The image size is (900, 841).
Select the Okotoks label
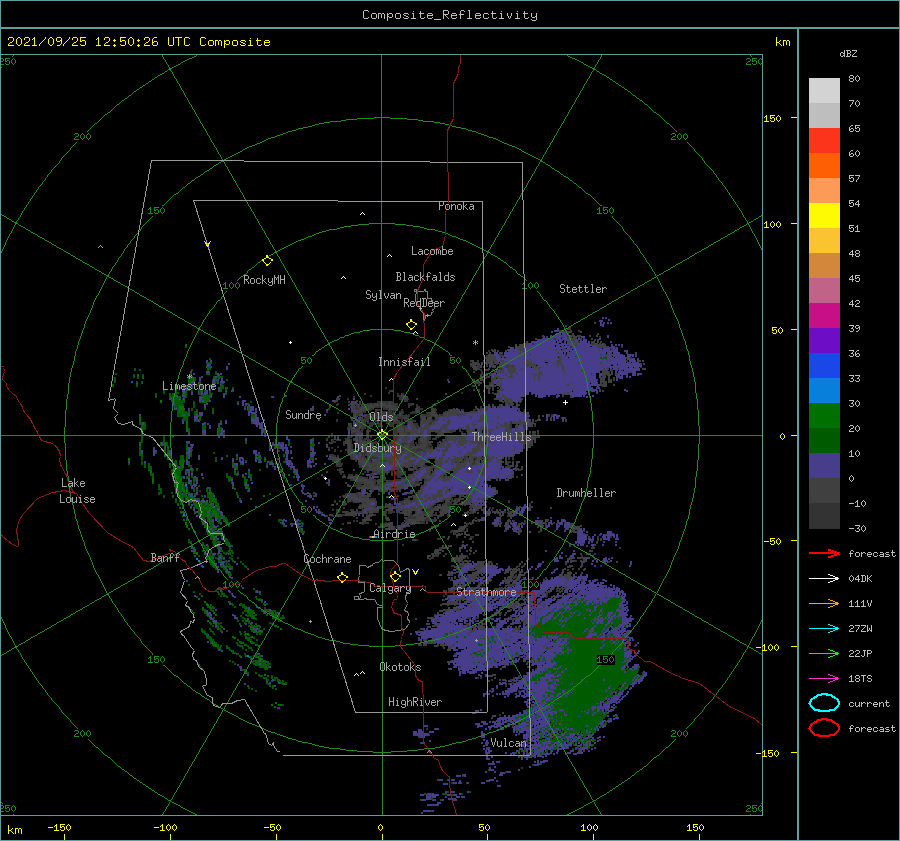coord(400,667)
